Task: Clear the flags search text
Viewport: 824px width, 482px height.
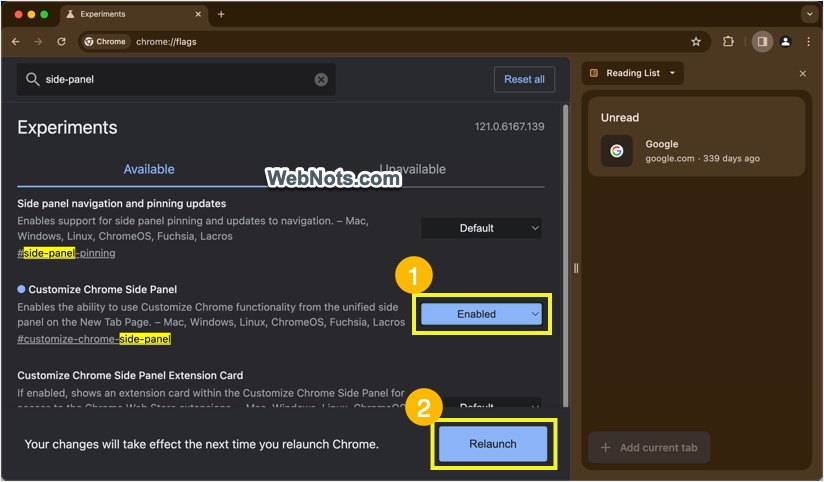Action: pos(321,79)
